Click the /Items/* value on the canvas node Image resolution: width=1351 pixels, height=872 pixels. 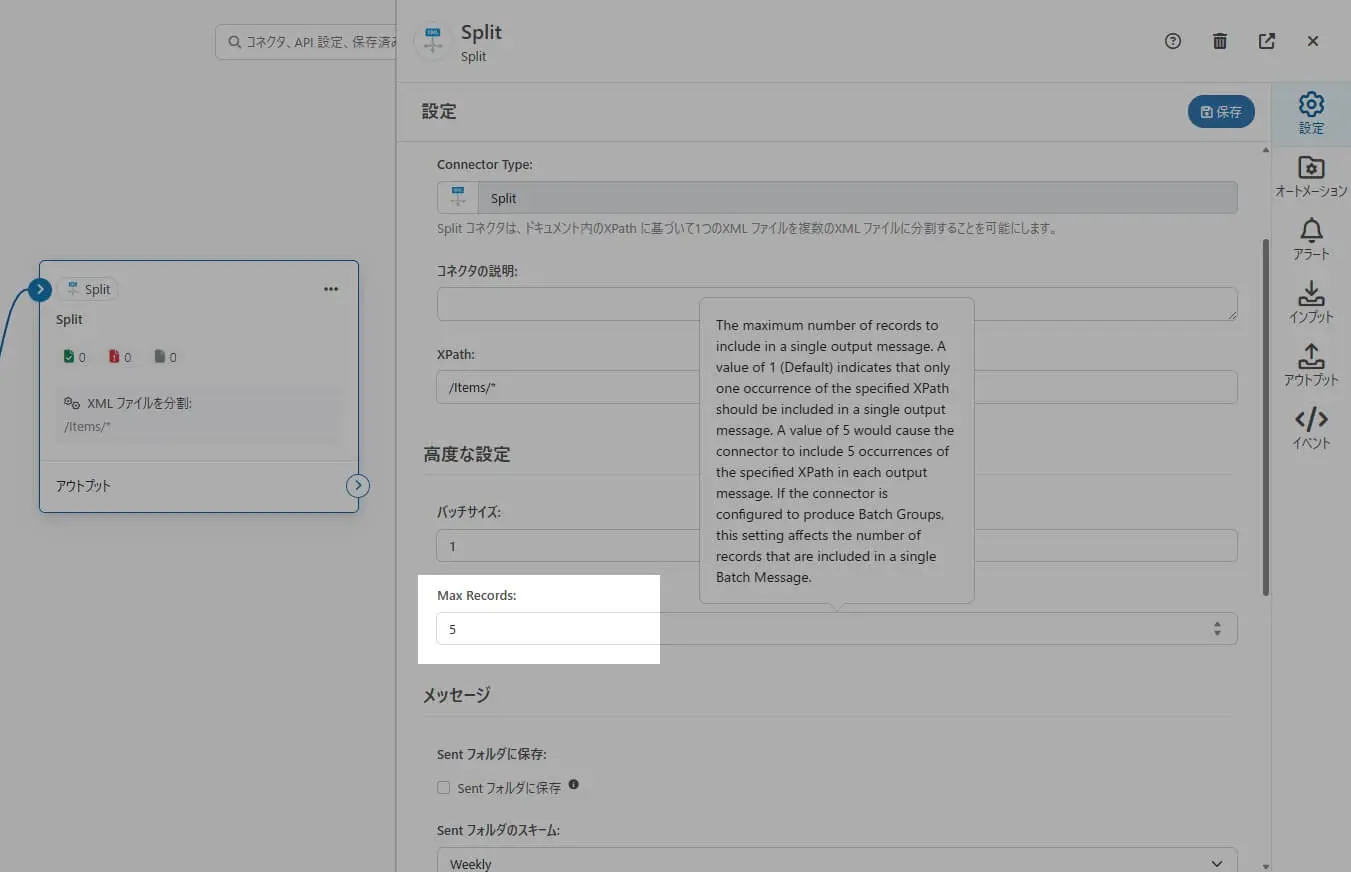(x=87, y=427)
